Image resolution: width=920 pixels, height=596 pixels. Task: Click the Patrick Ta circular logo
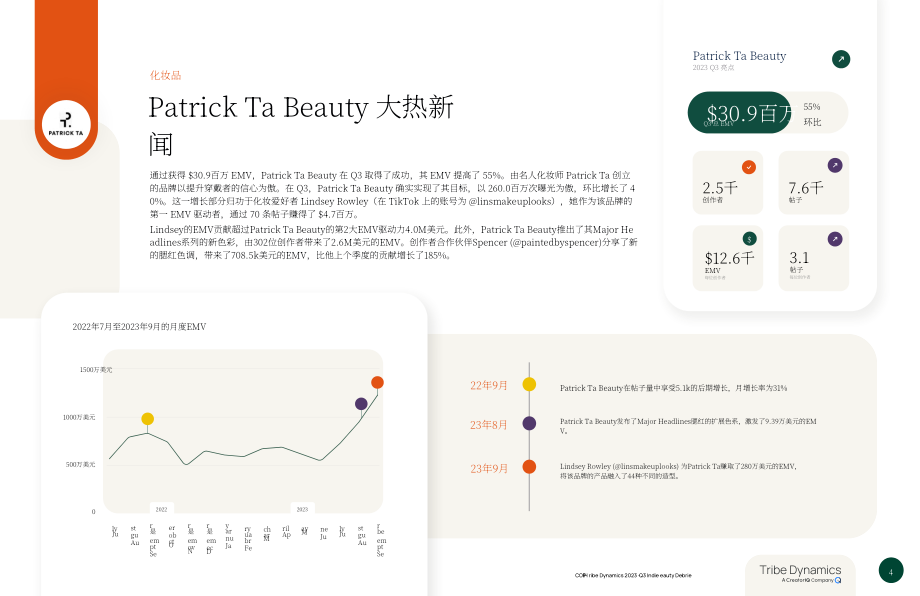pos(66,124)
